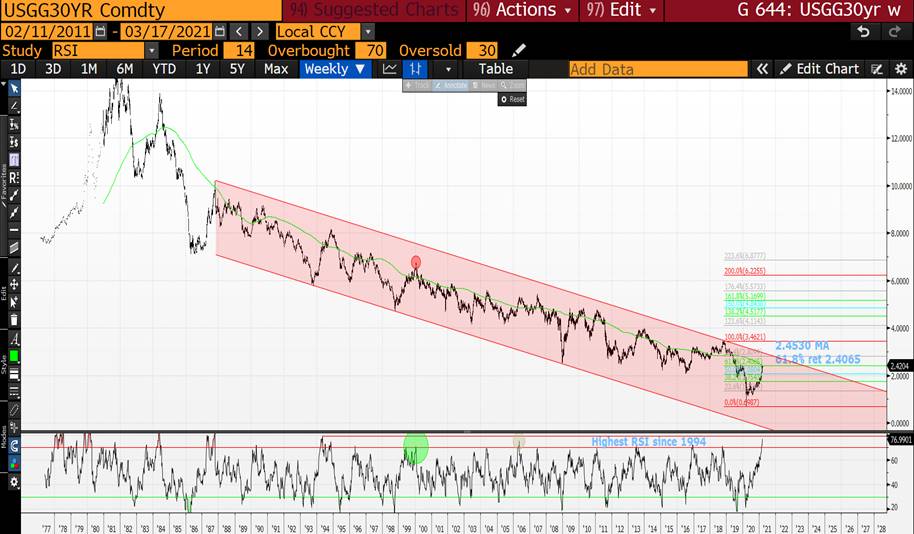The image size is (914, 534).
Task: Select the line chart type icon
Action: pos(390,69)
